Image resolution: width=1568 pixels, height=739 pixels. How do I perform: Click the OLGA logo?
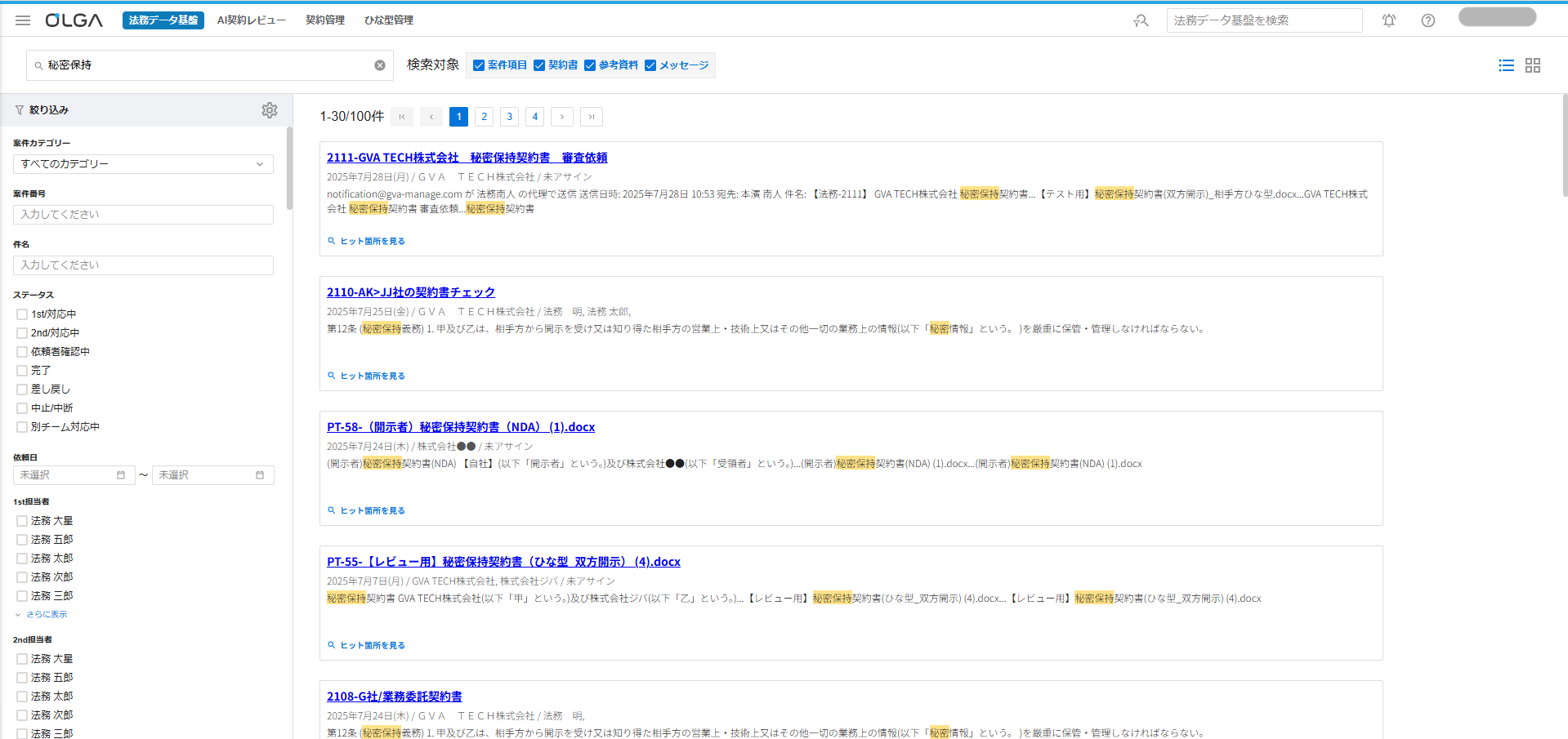(x=74, y=20)
